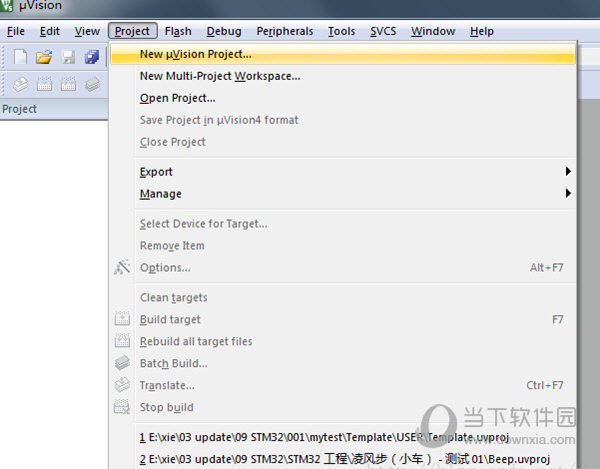Select Save Project in µVision4 format

[x=342, y=120]
